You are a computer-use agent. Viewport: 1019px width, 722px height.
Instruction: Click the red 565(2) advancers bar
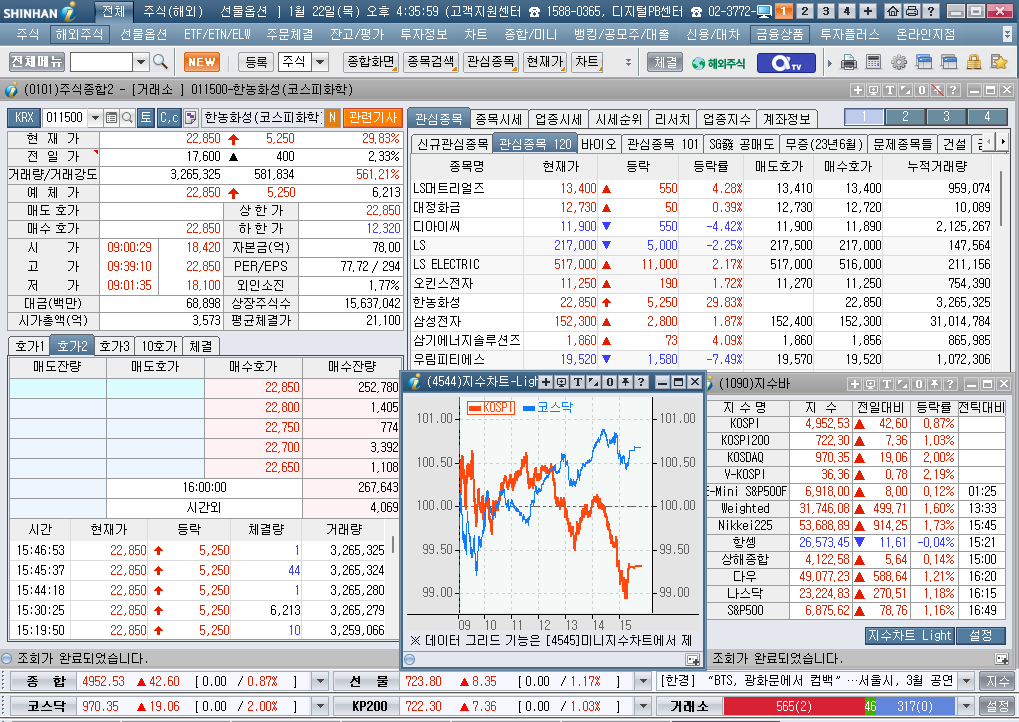(x=793, y=706)
